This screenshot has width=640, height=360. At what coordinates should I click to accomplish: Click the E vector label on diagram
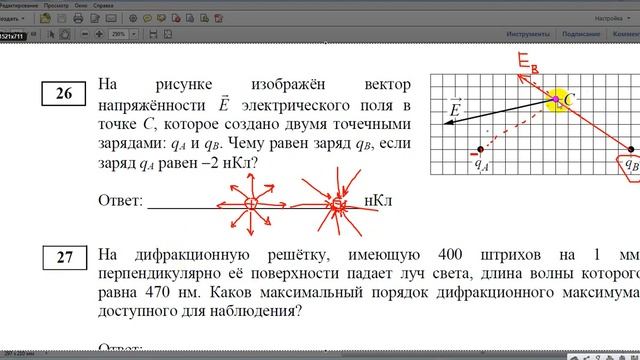[455, 108]
